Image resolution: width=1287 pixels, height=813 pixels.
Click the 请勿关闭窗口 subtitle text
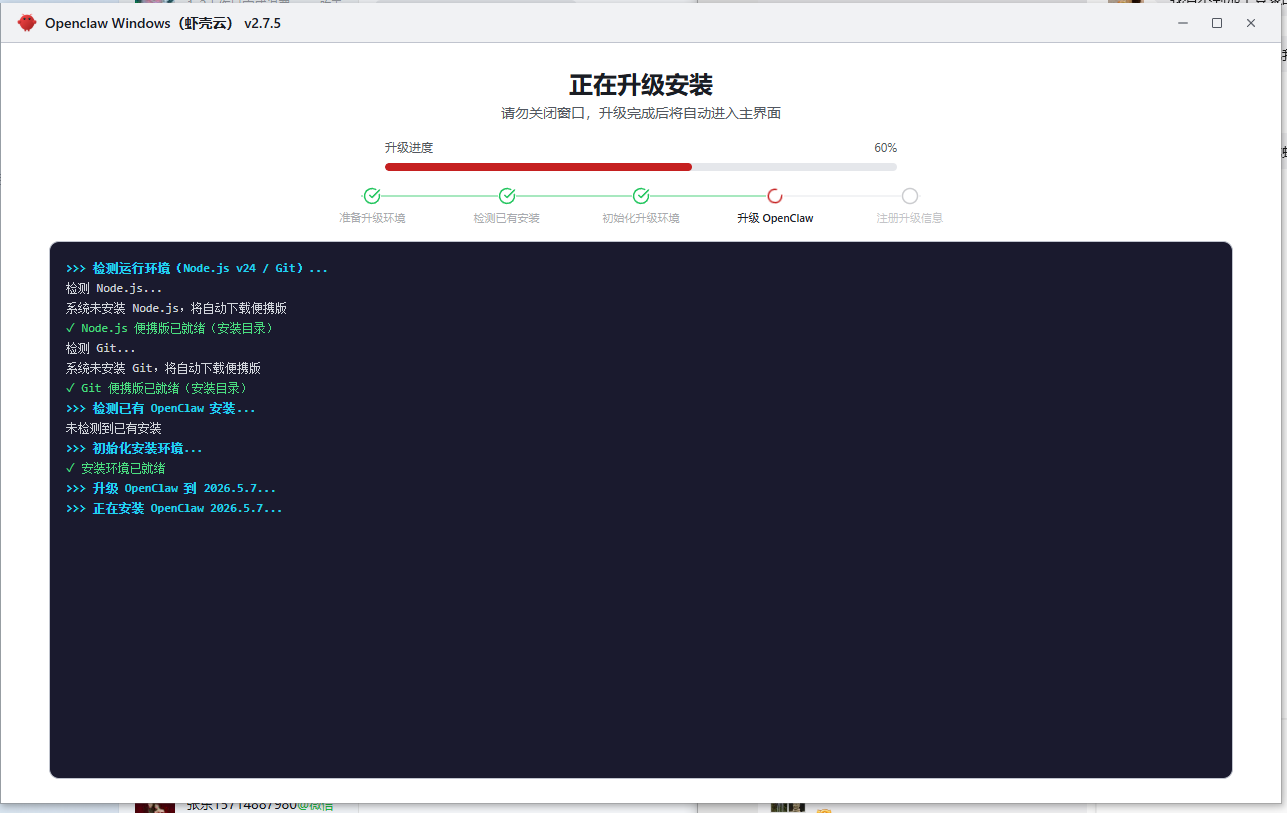(x=641, y=114)
